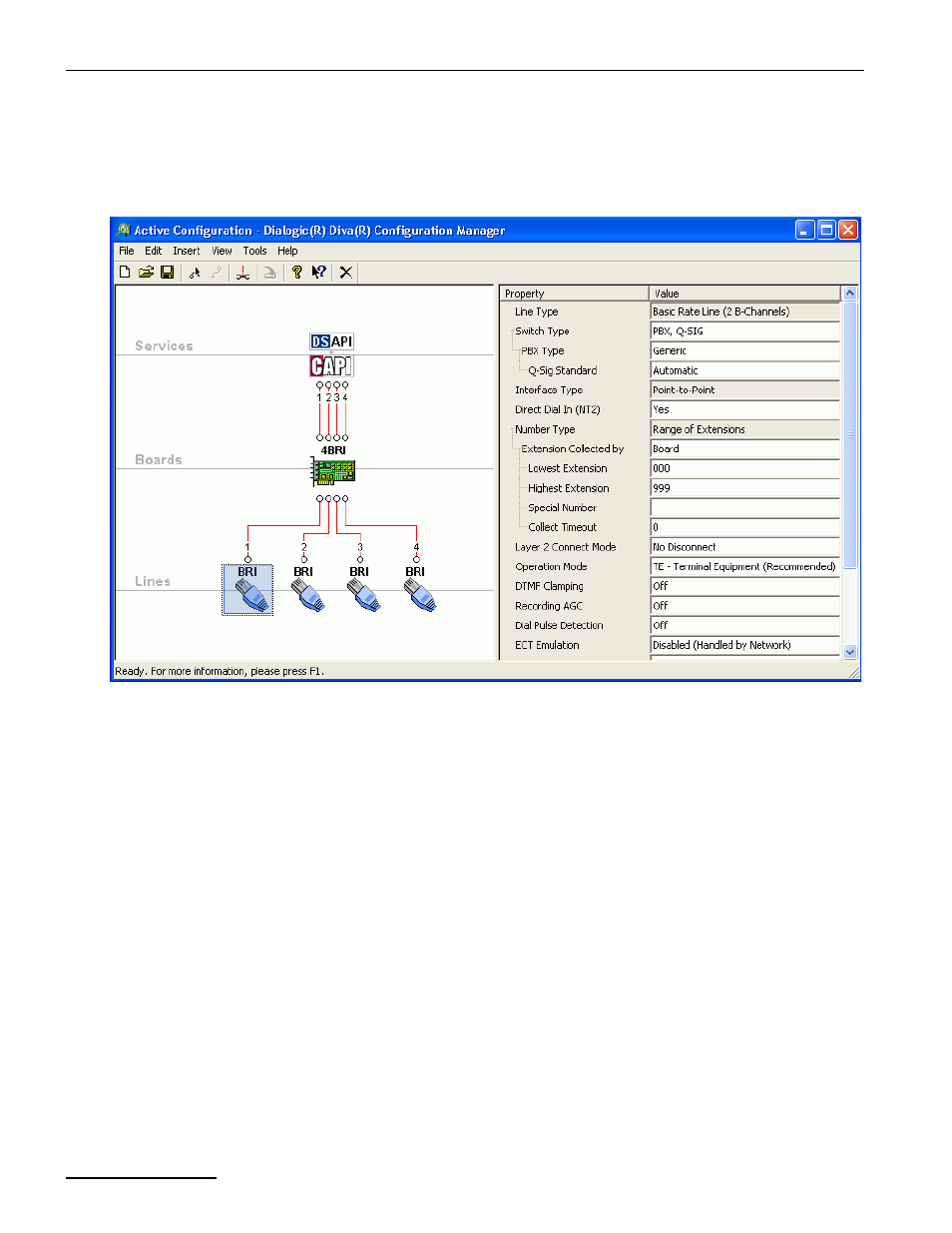
Task: Click the New configuration toolbar icon
Action: [125, 272]
